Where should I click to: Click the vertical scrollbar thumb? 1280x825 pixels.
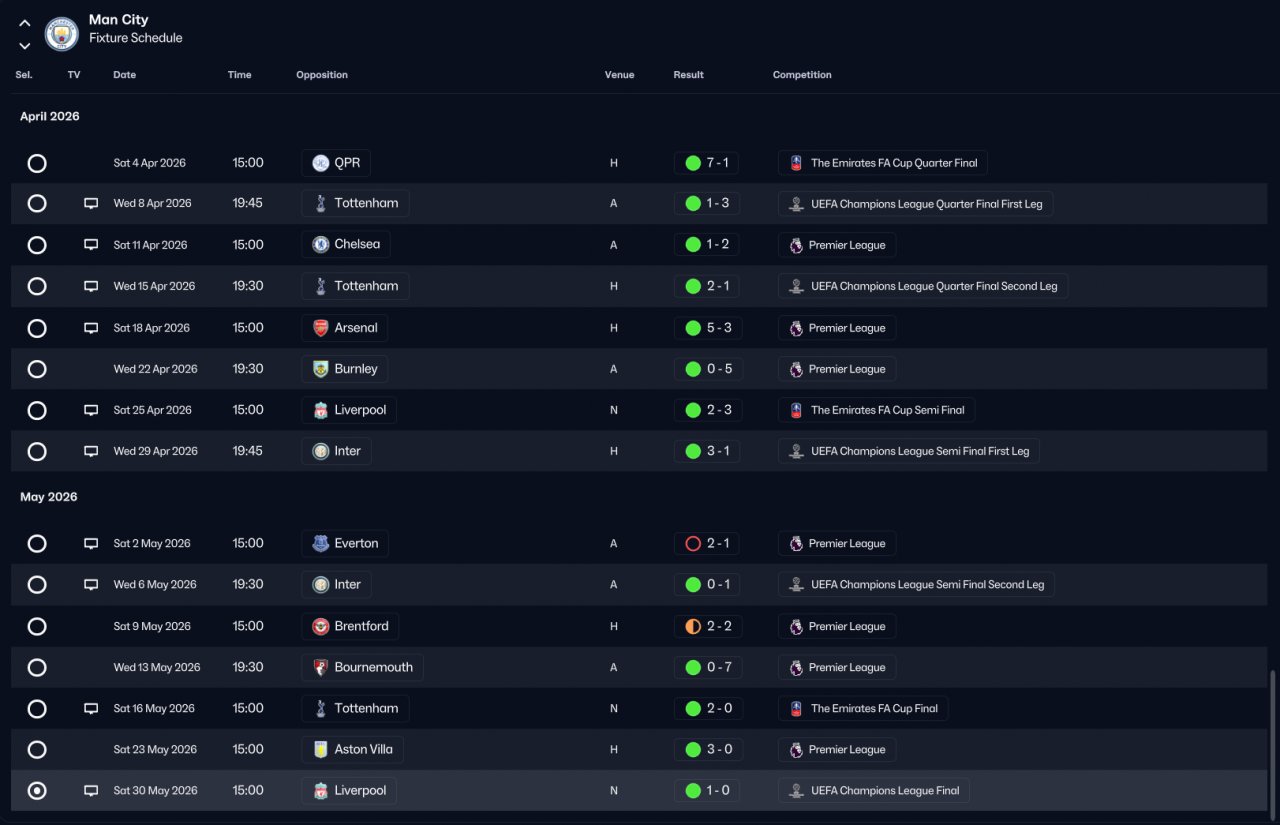tap(1273, 743)
